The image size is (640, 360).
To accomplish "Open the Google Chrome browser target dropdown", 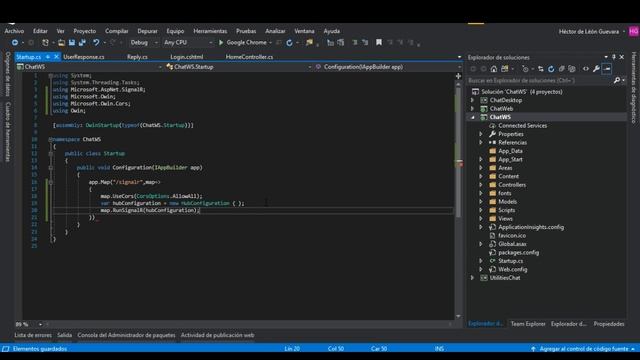I will tap(270, 42).
